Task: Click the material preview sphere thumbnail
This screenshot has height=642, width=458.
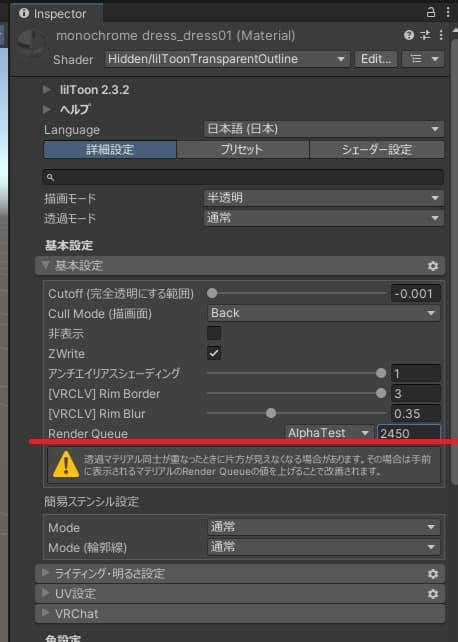Action: tap(31, 43)
